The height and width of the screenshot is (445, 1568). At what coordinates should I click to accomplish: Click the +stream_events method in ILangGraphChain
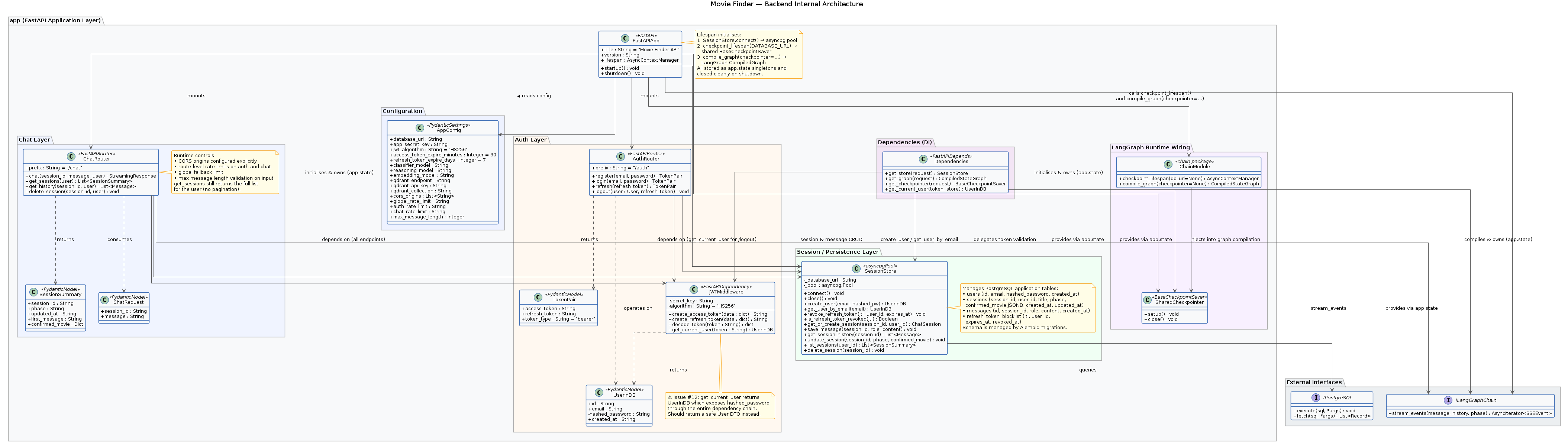(x=1470, y=413)
